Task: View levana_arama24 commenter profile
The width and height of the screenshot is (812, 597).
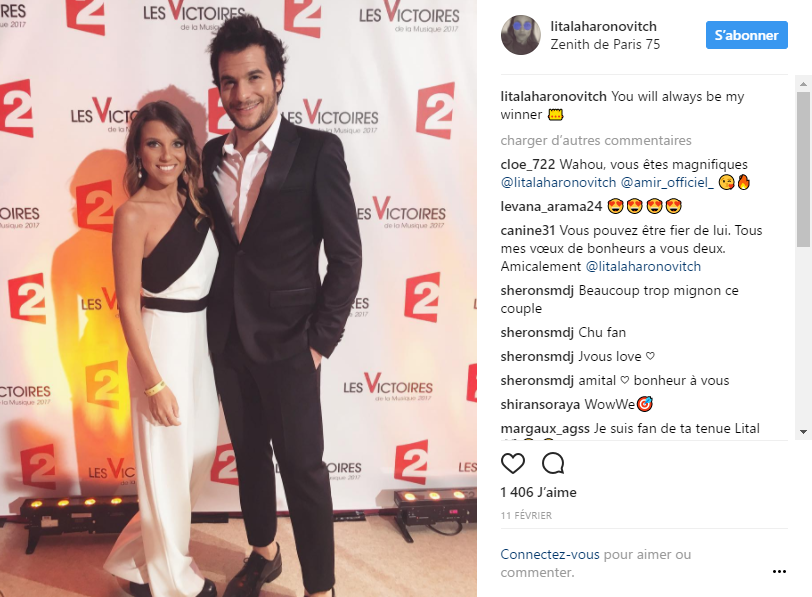Action: (x=551, y=207)
